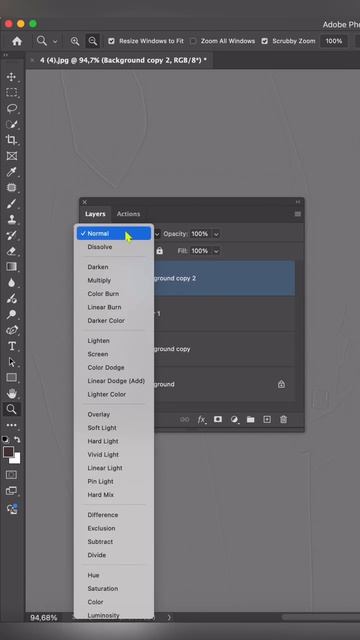This screenshot has width=360, height=640.
Task: Select the Crop tool
Action: pos(11,140)
